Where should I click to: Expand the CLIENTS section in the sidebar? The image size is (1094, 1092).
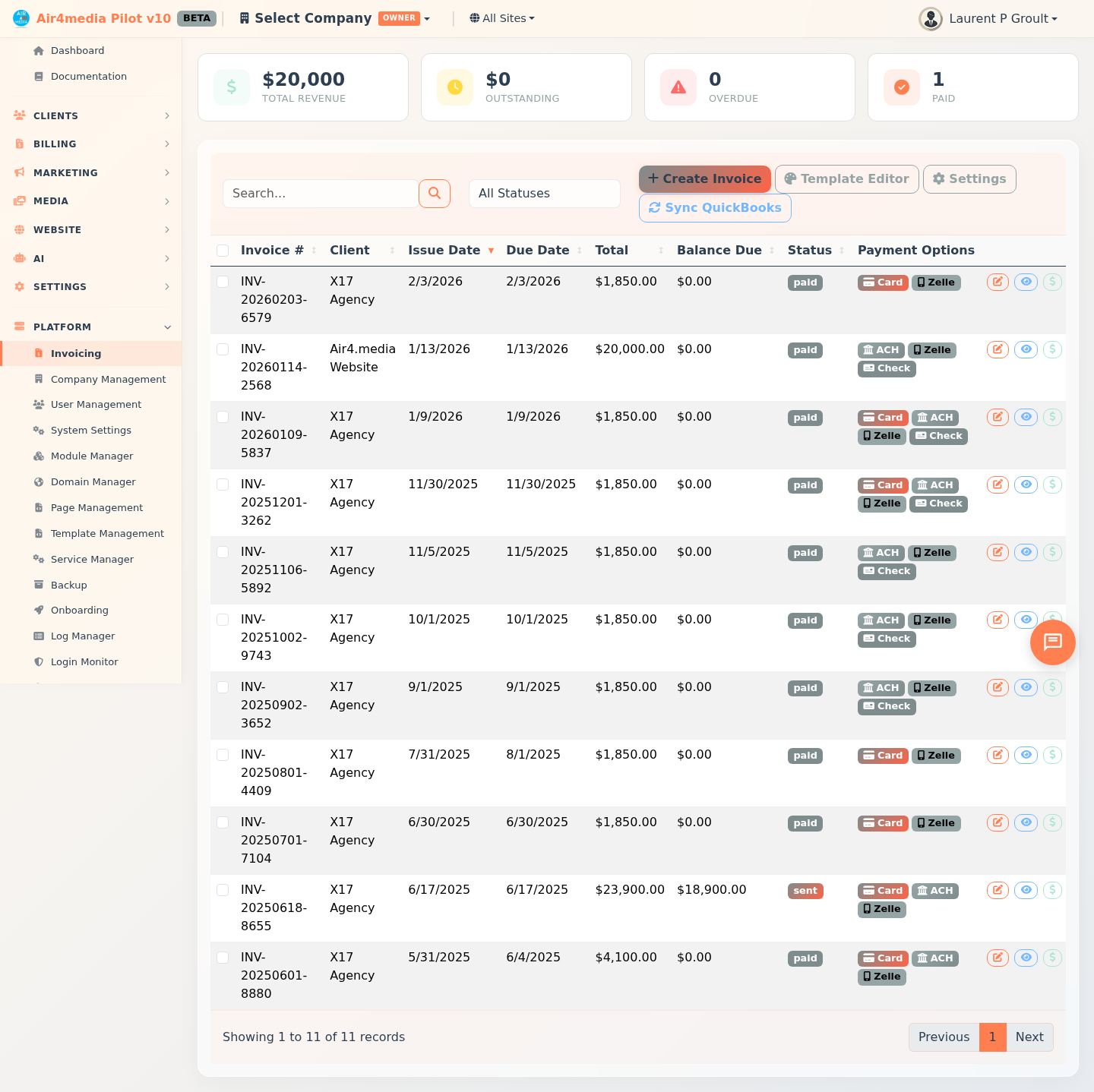pos(90,115)
